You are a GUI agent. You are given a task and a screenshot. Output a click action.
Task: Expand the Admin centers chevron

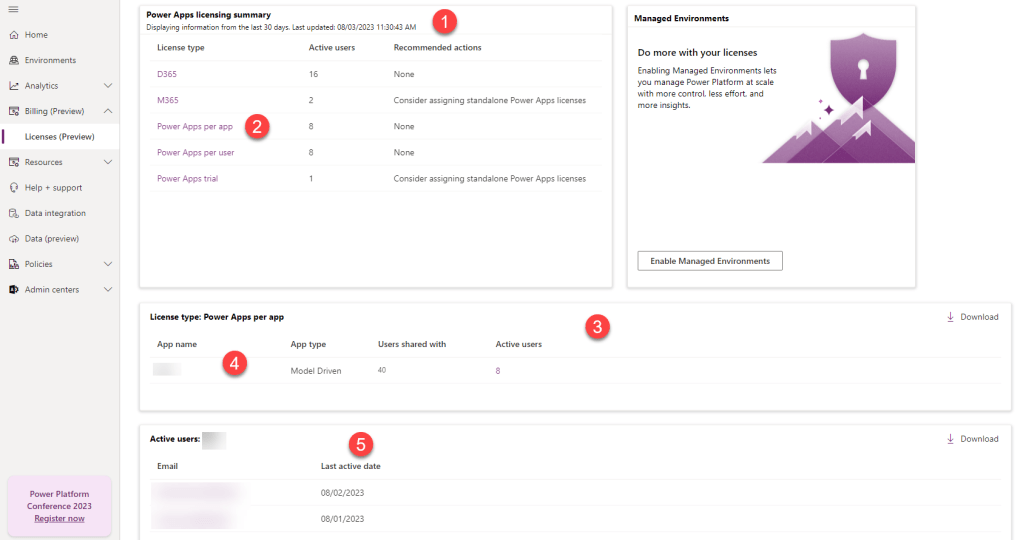pyautogui.click(x=108, y=290)
